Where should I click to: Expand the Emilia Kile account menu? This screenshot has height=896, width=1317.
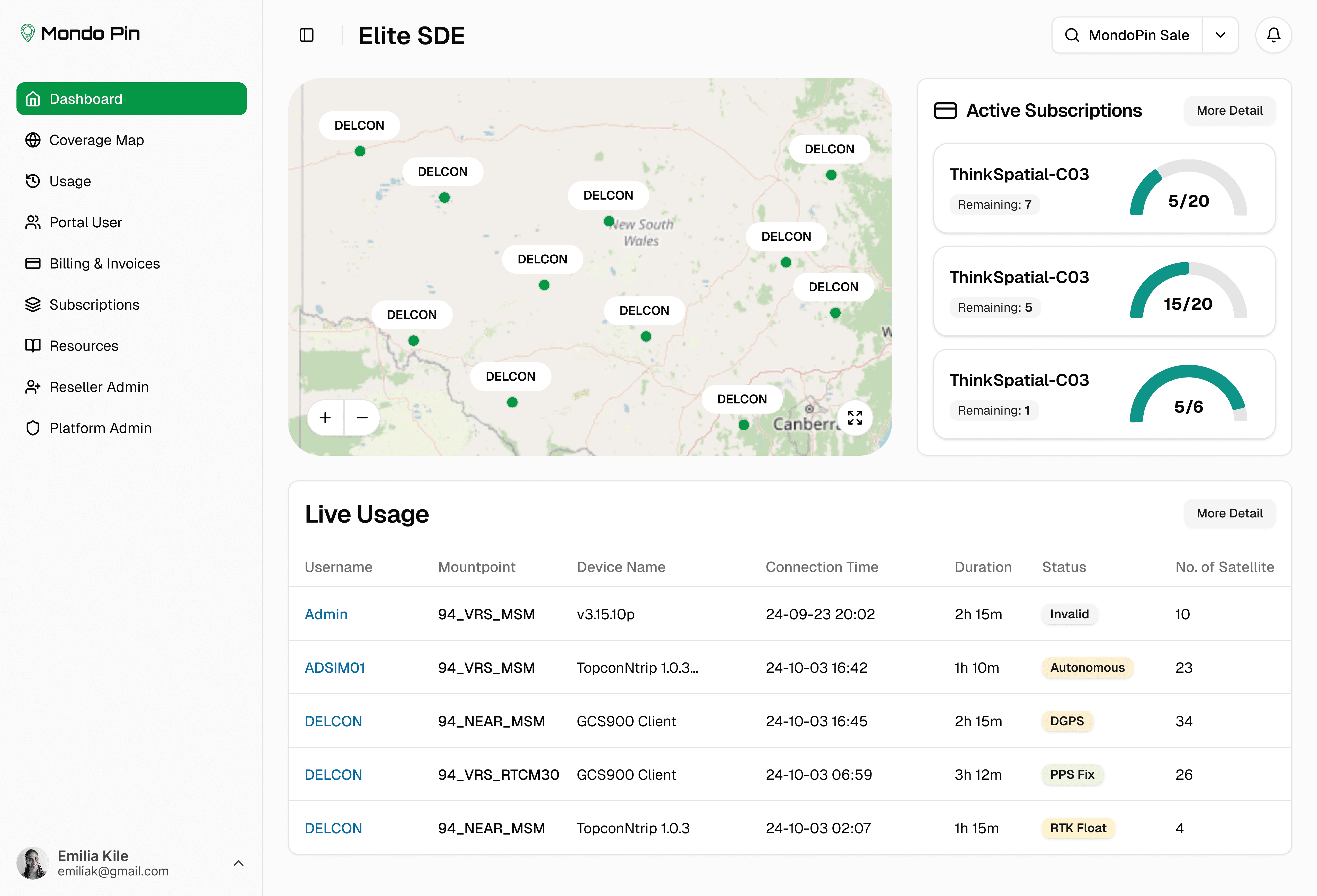(239, 863)
